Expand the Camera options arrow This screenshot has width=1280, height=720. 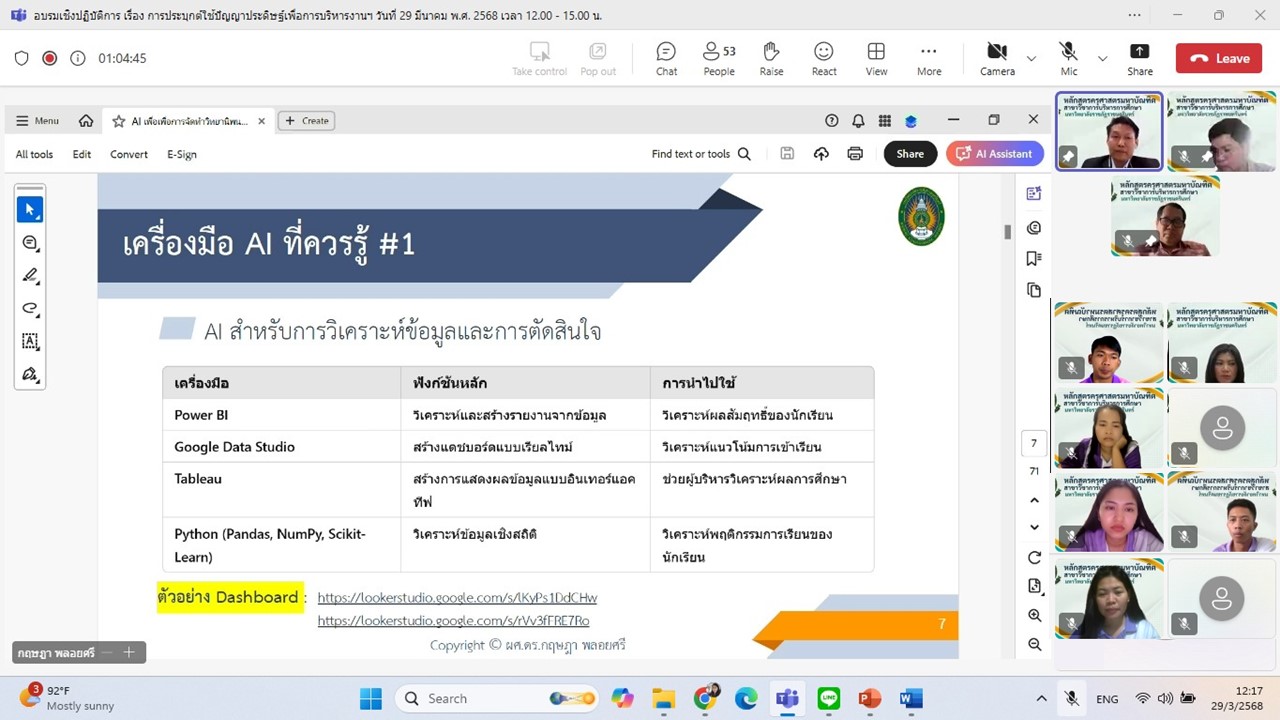coord(1031,58)
